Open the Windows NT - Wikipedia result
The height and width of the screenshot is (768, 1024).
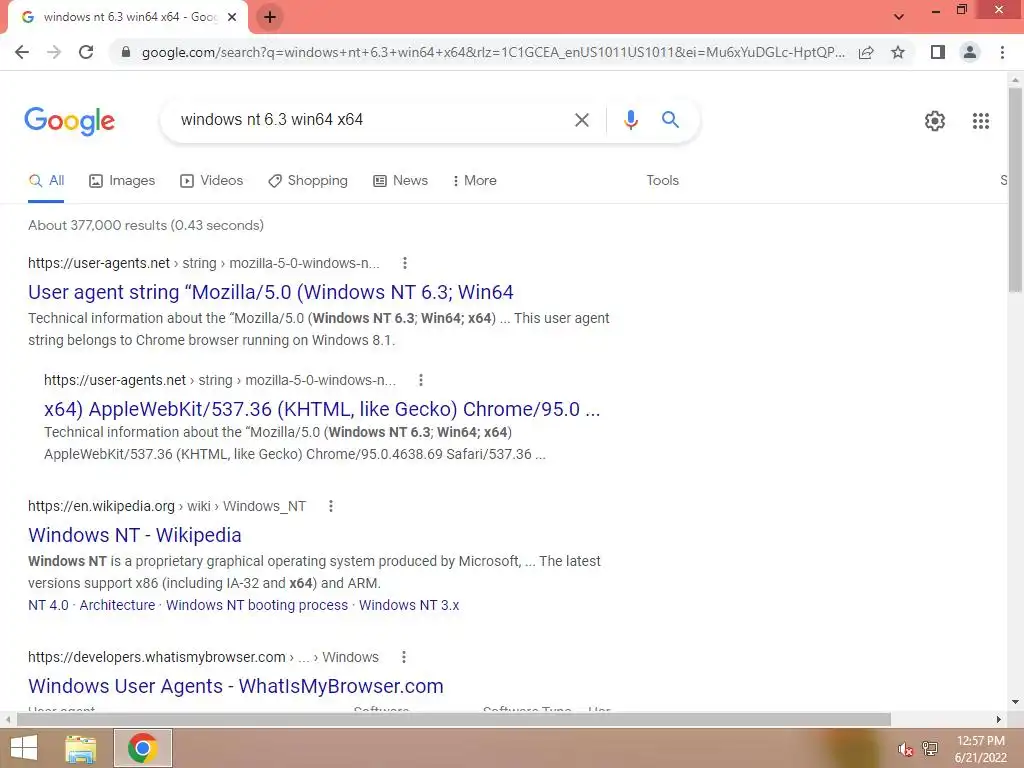coord(135,535)
